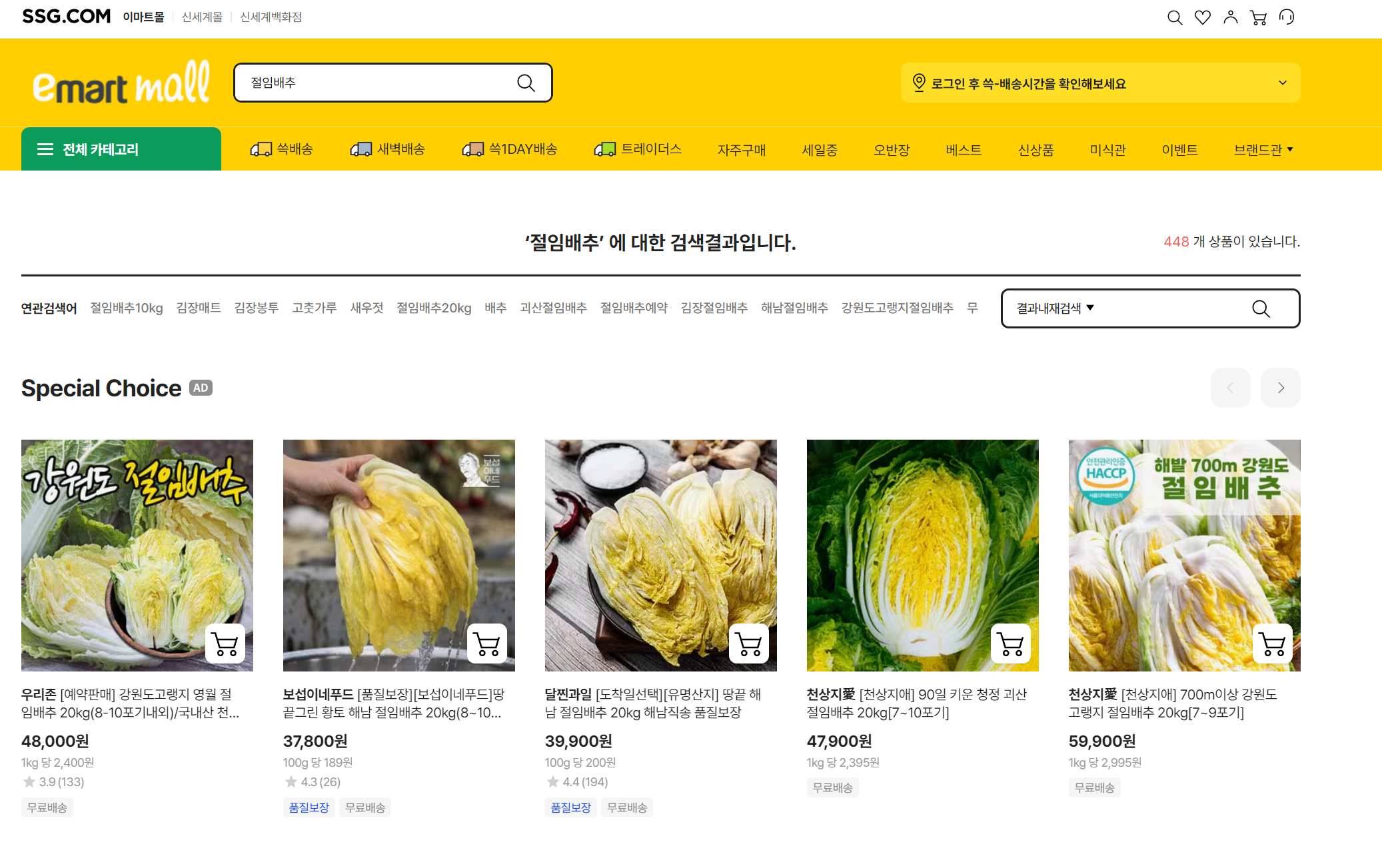The image size is (1382, 868).
Task: Submit search with the 절임배추 search icon
Action: (x=526, y=83)
